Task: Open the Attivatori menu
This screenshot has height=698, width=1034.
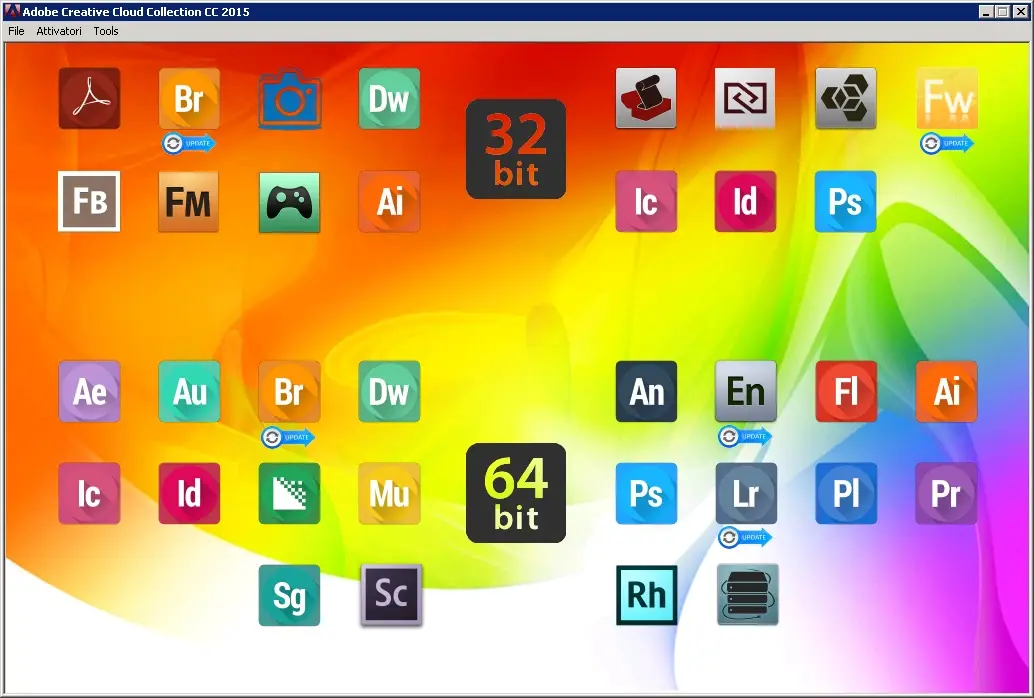Action: tap(59, 31)
